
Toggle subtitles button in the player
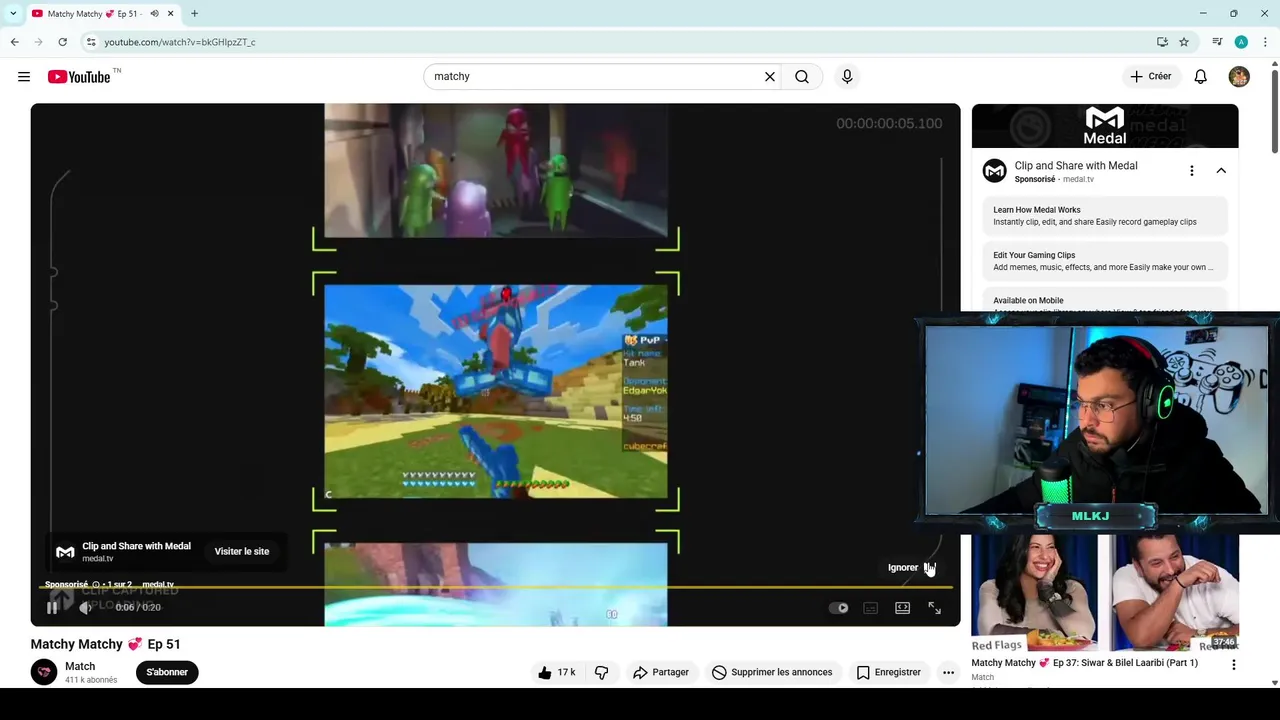[x=871, y=608]
